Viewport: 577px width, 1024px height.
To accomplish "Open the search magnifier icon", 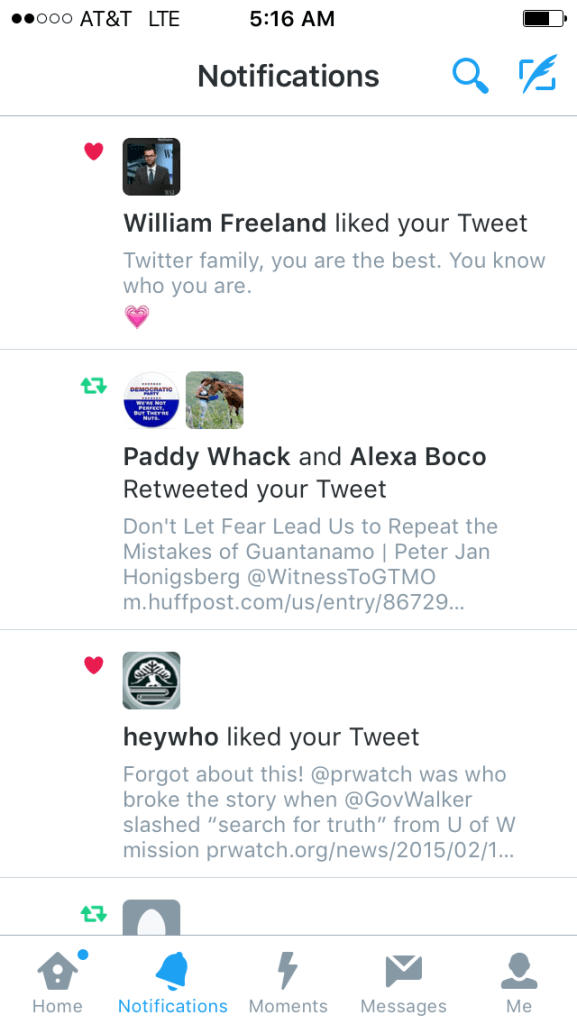I will [470, 76].
